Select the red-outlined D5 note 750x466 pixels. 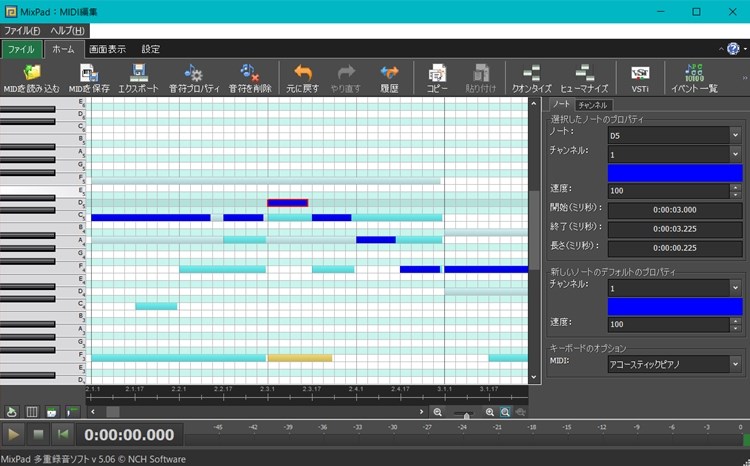(x=287, y=203)
